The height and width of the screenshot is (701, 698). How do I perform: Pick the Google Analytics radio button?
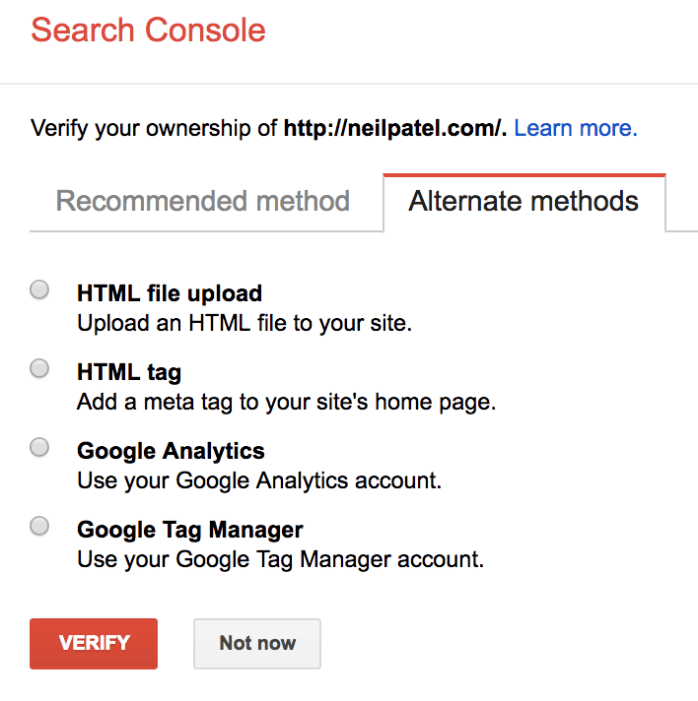click(39, 447)
